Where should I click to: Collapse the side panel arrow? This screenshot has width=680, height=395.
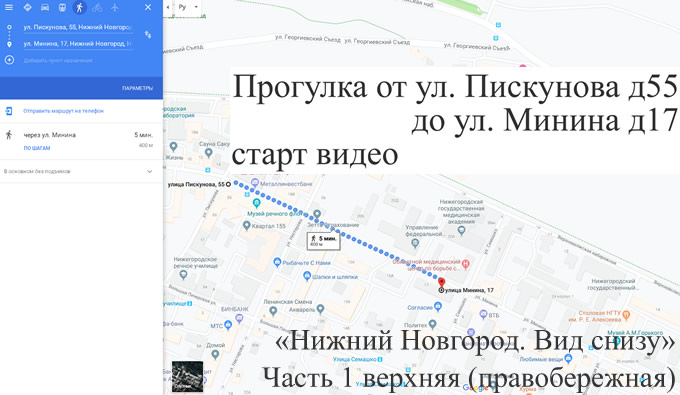[168, 7]
